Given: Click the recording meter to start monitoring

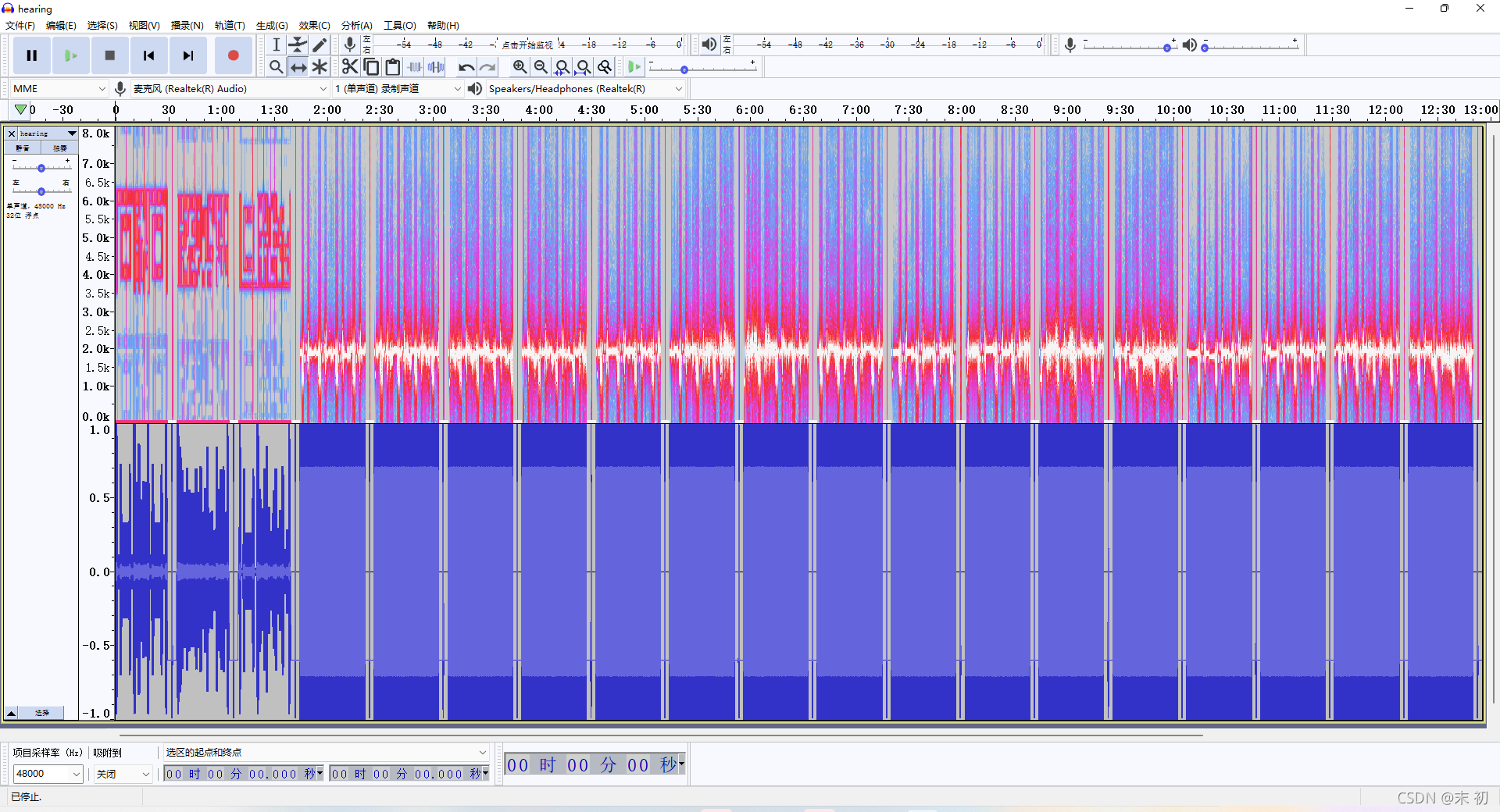Looking at the screenshot, I should pos(527,45).
